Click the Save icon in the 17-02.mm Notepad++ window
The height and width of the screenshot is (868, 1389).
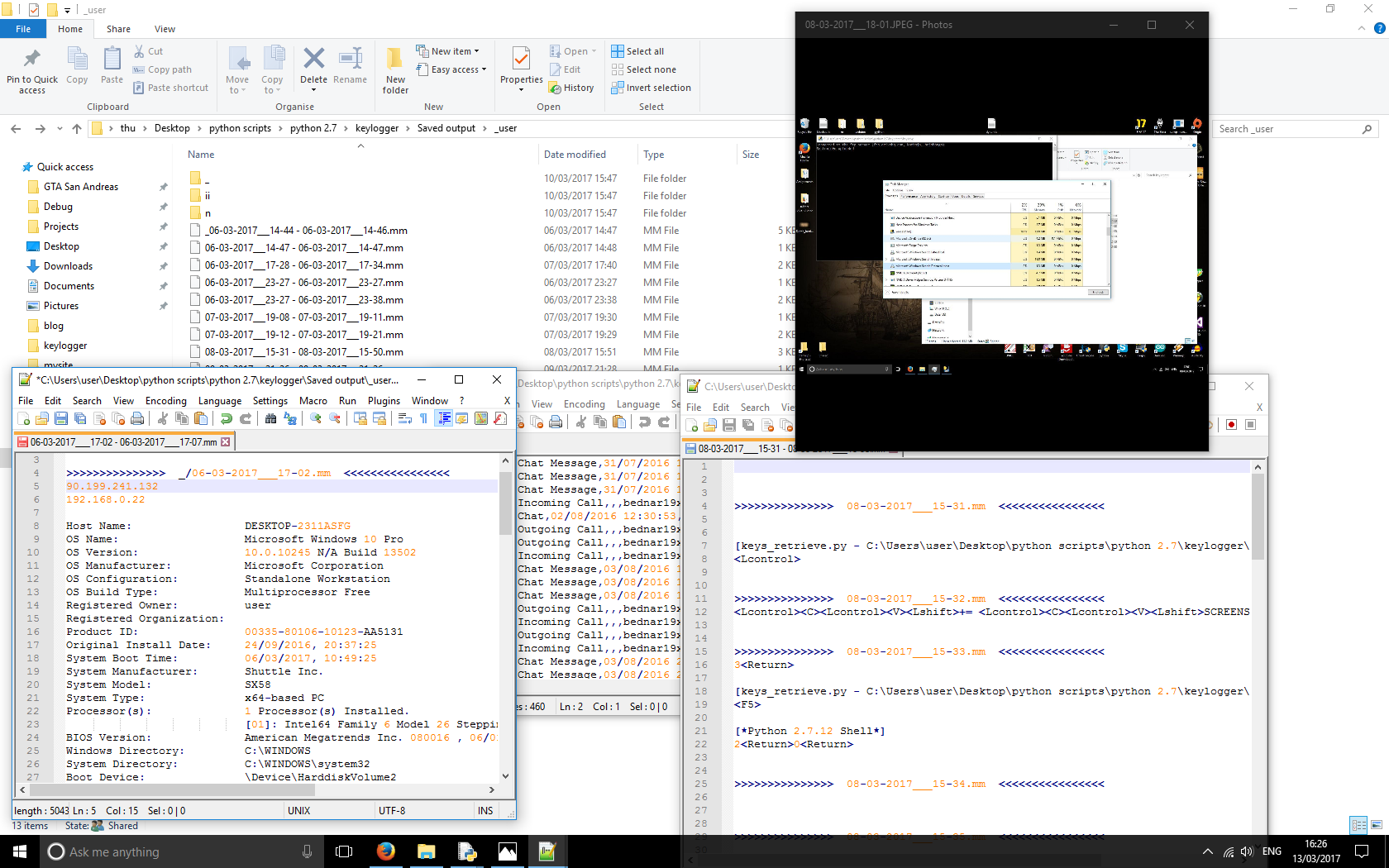61,419
